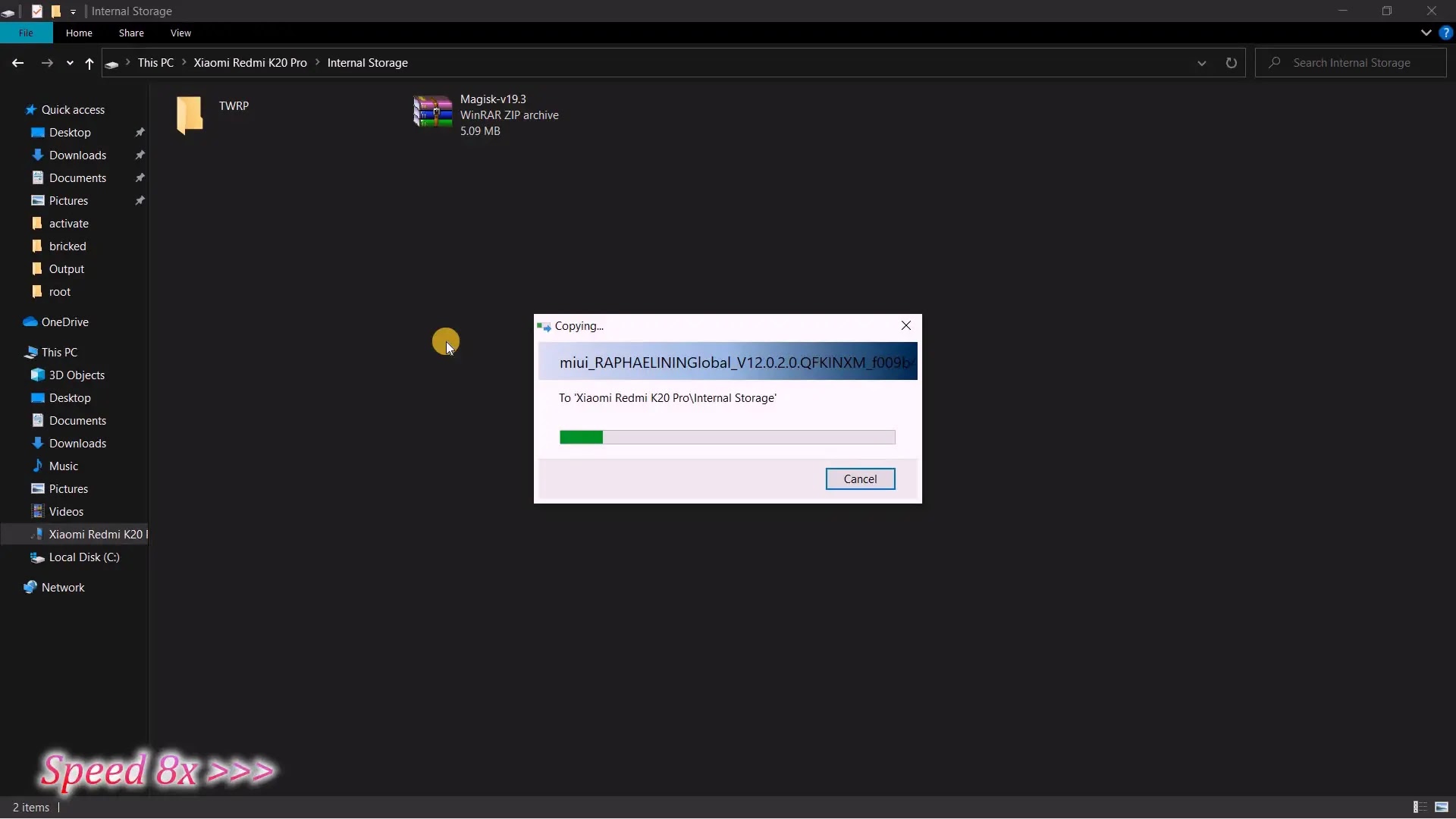Open Recent locations dropdown arrow
This screenshot has width=1456, height=819.
coord(70,63)
